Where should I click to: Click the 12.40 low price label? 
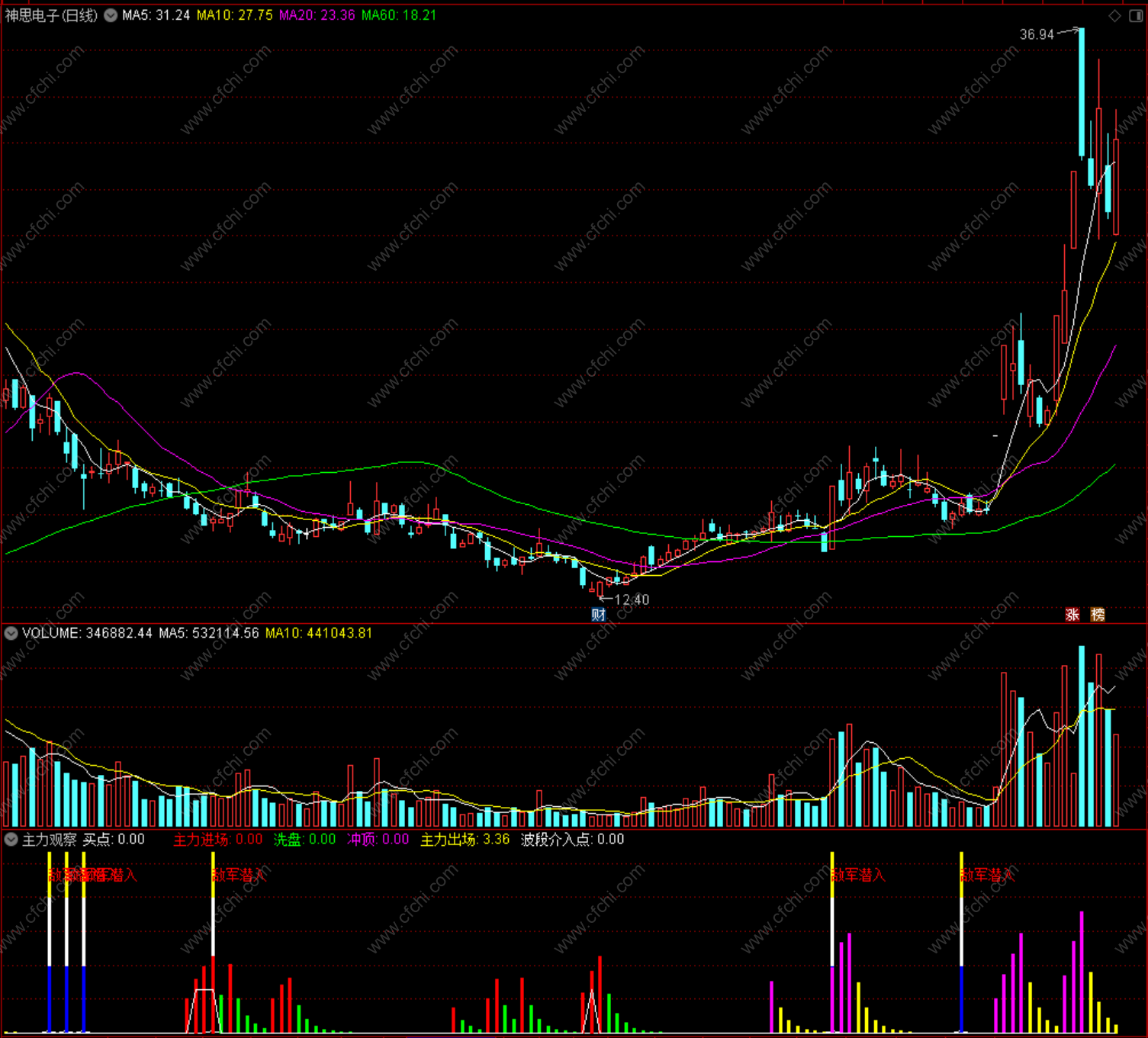click(632, 600)
